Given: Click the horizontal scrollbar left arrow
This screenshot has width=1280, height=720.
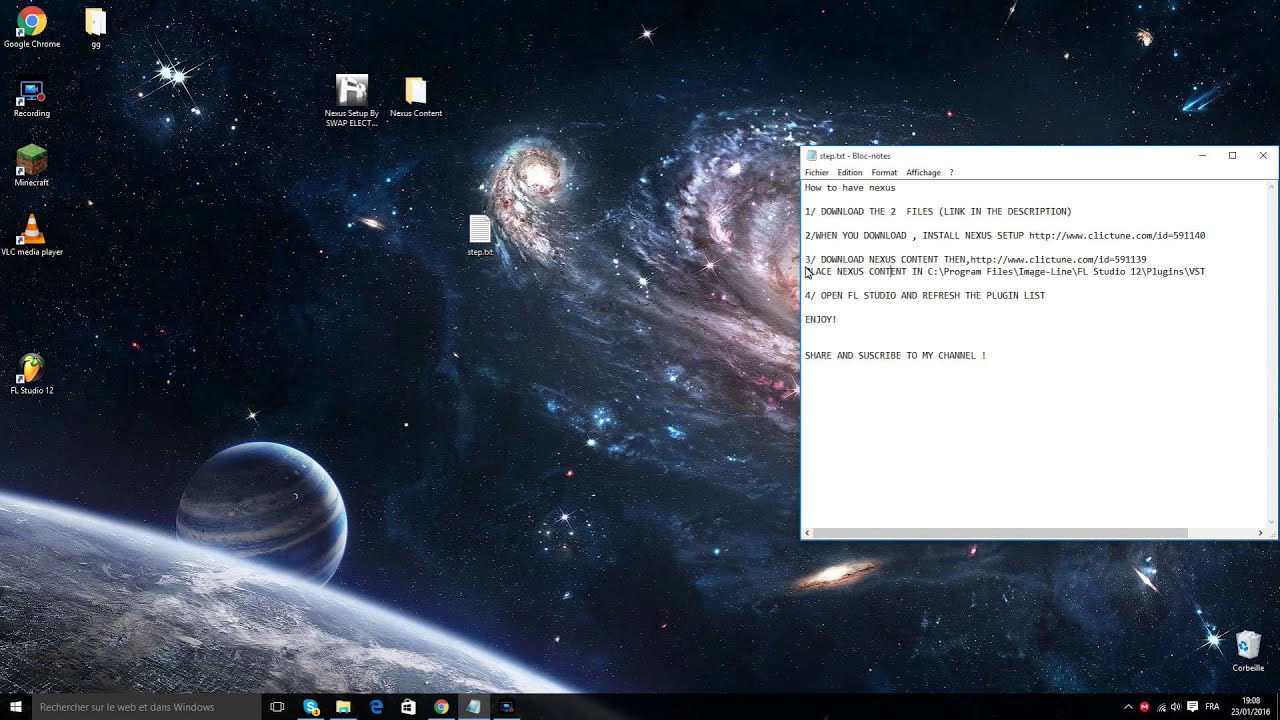Looking at the screenshot, I should pyautogui.click(x=808, y=533).
